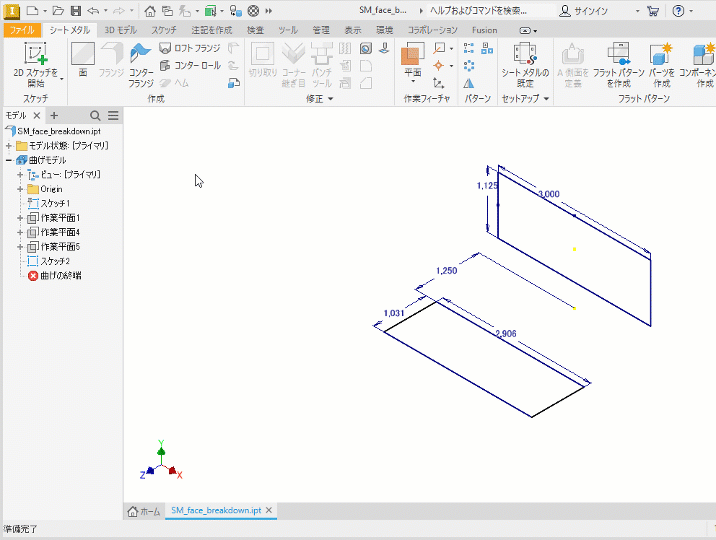Close the モデル browser panel
This screenshot has width=716, height=540.
[x=37, y=115]
